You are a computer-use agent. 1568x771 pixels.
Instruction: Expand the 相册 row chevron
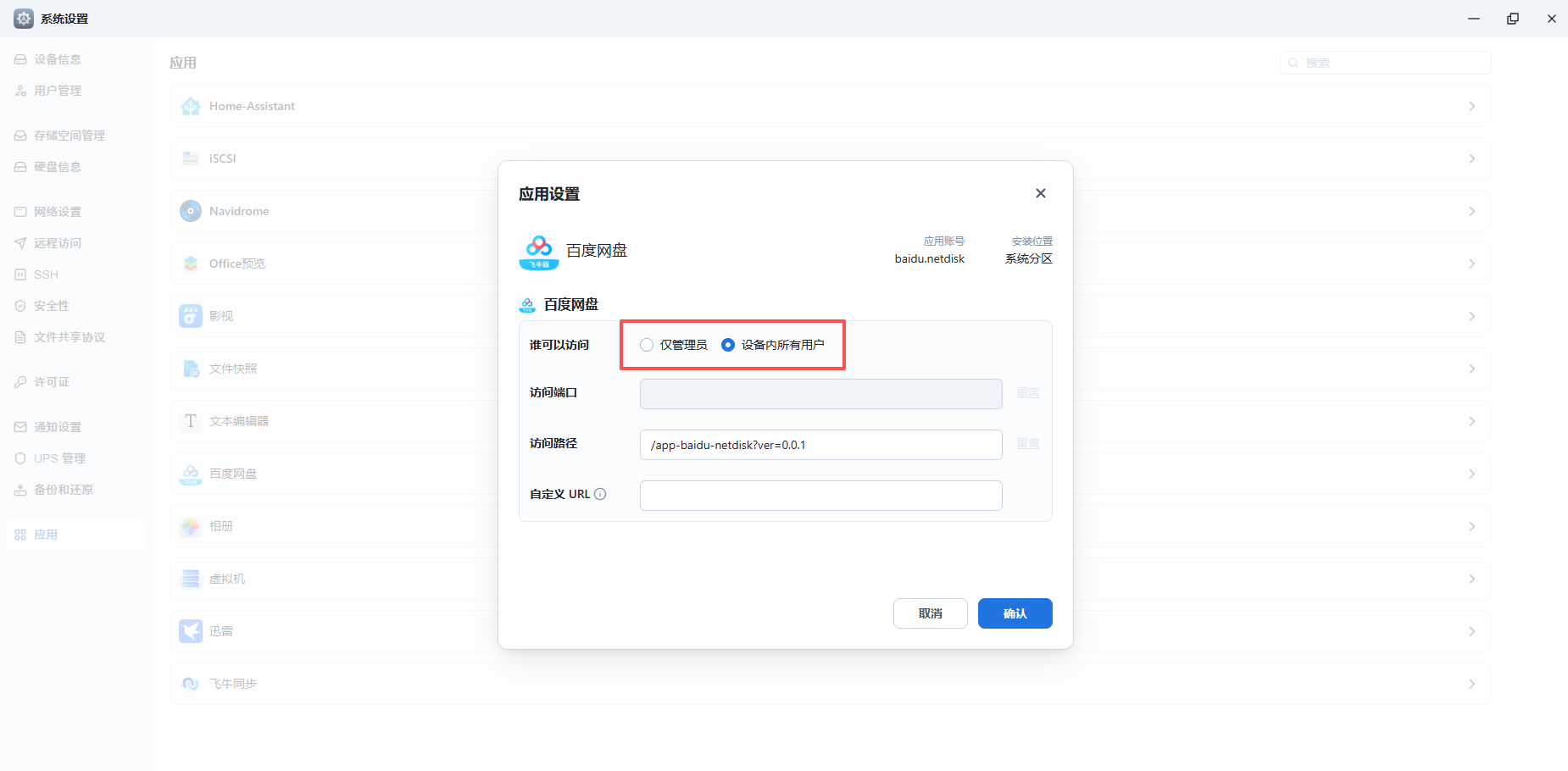(1472, 526)
